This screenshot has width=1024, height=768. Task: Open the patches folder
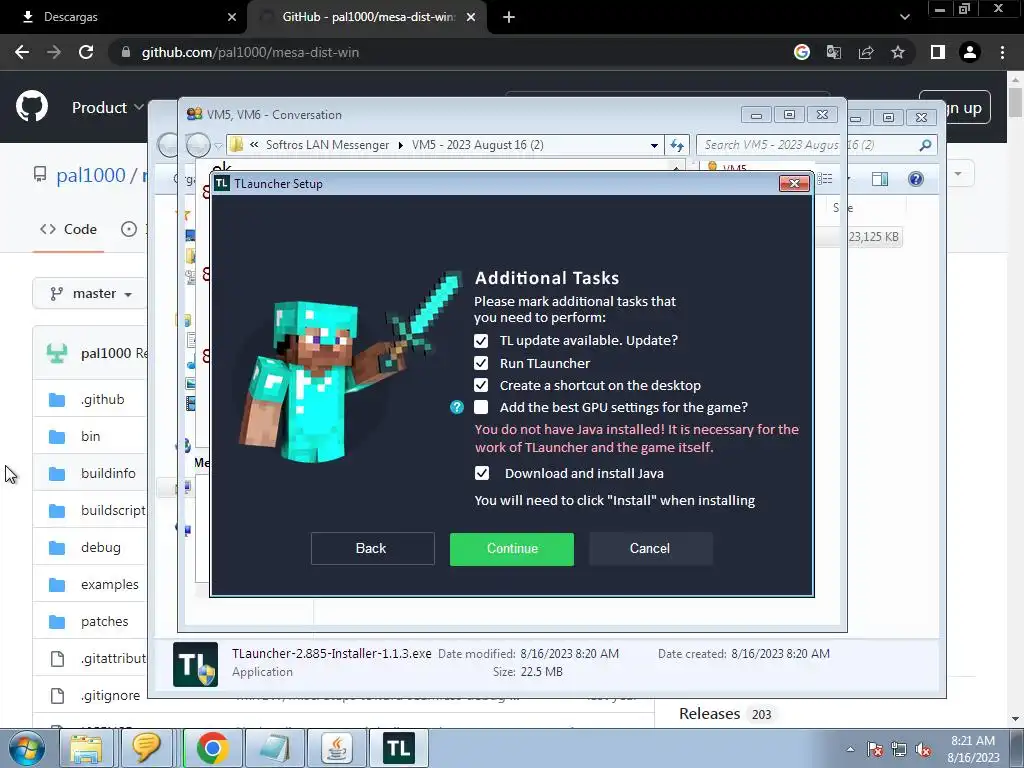click(104, 622)
